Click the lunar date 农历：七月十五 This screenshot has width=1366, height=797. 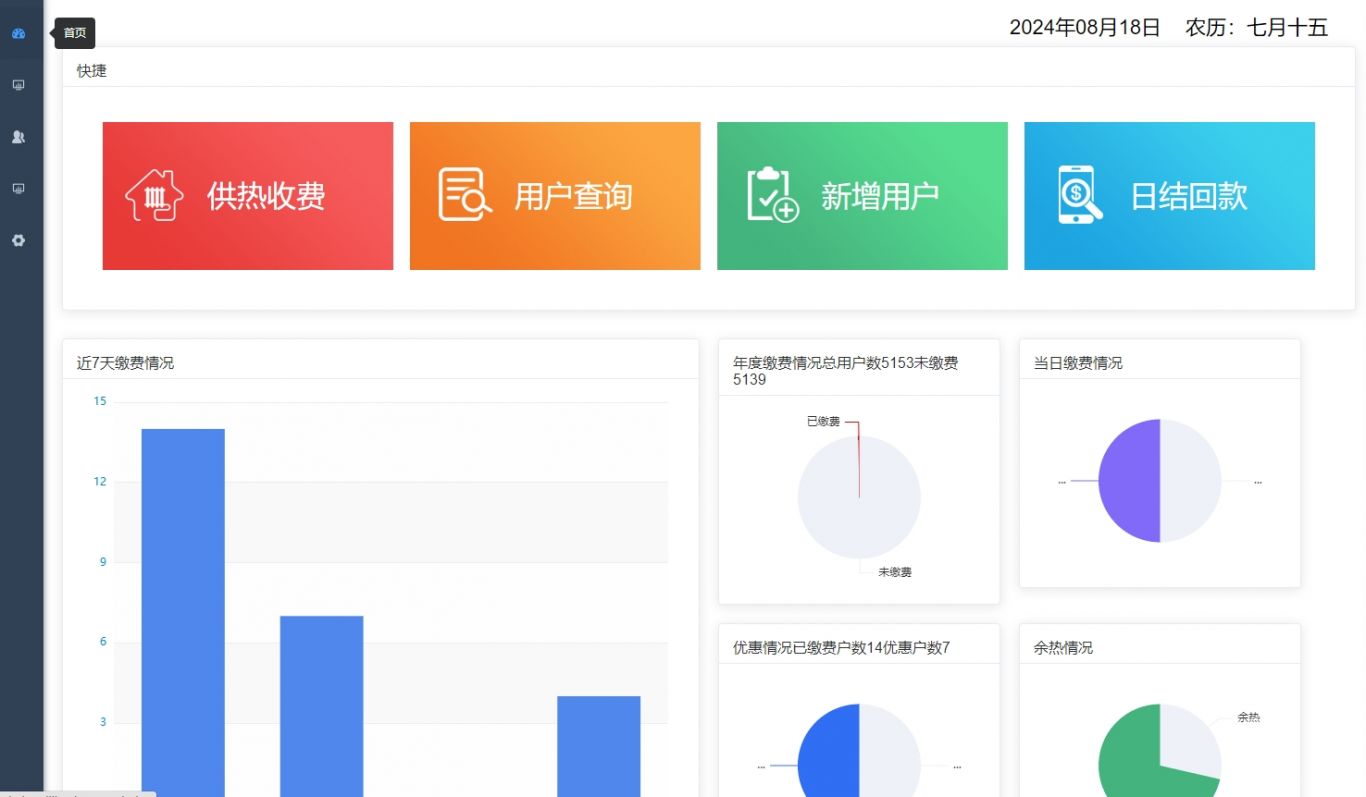click(x=1256, y=28)
